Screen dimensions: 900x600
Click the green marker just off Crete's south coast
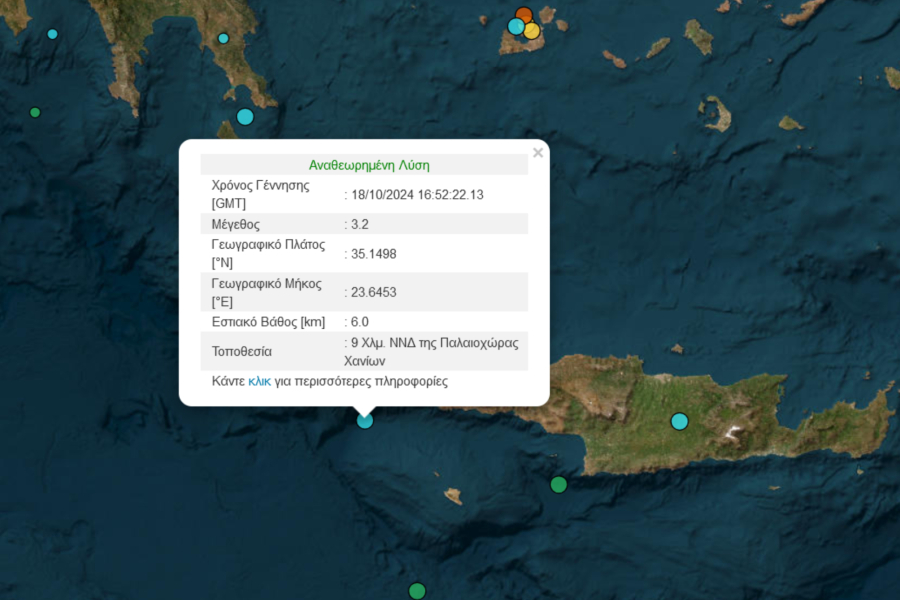558,485
